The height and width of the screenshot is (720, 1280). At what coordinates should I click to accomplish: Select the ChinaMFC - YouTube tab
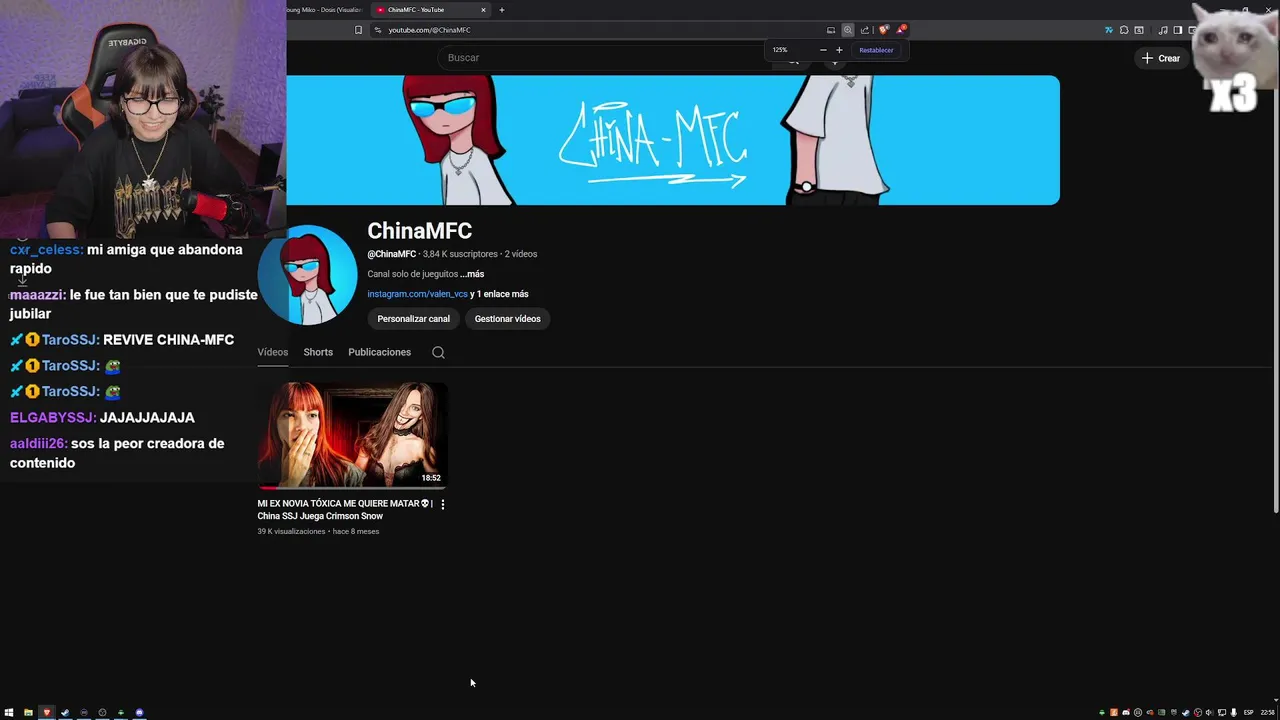(x=430, y=10)
